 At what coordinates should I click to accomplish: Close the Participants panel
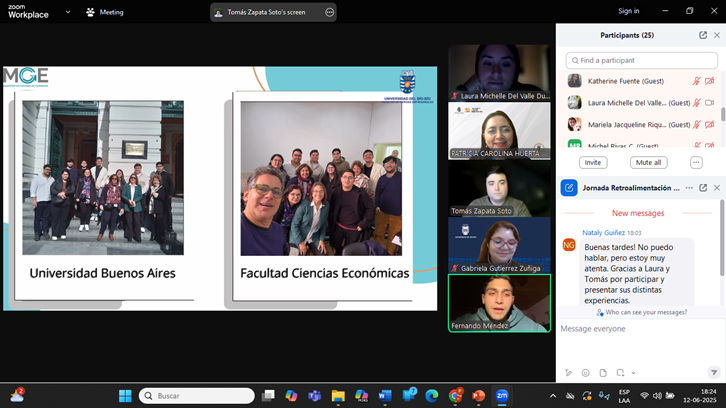717,35
